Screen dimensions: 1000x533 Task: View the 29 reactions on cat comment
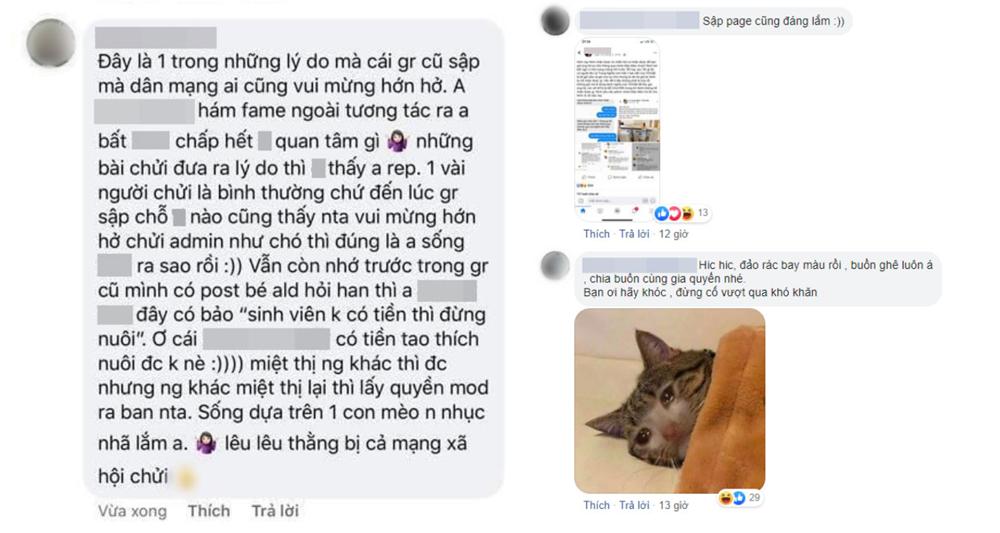[740, 497]
